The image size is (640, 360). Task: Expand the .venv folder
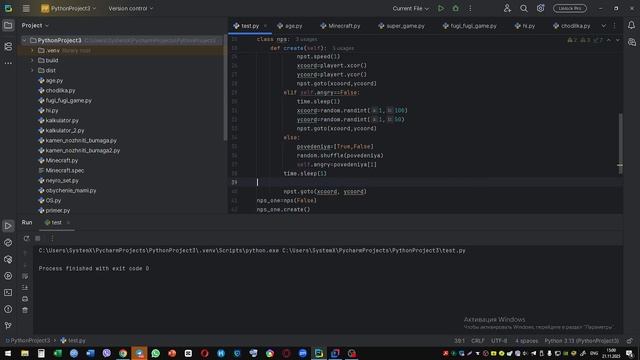(x=32, y=51)
